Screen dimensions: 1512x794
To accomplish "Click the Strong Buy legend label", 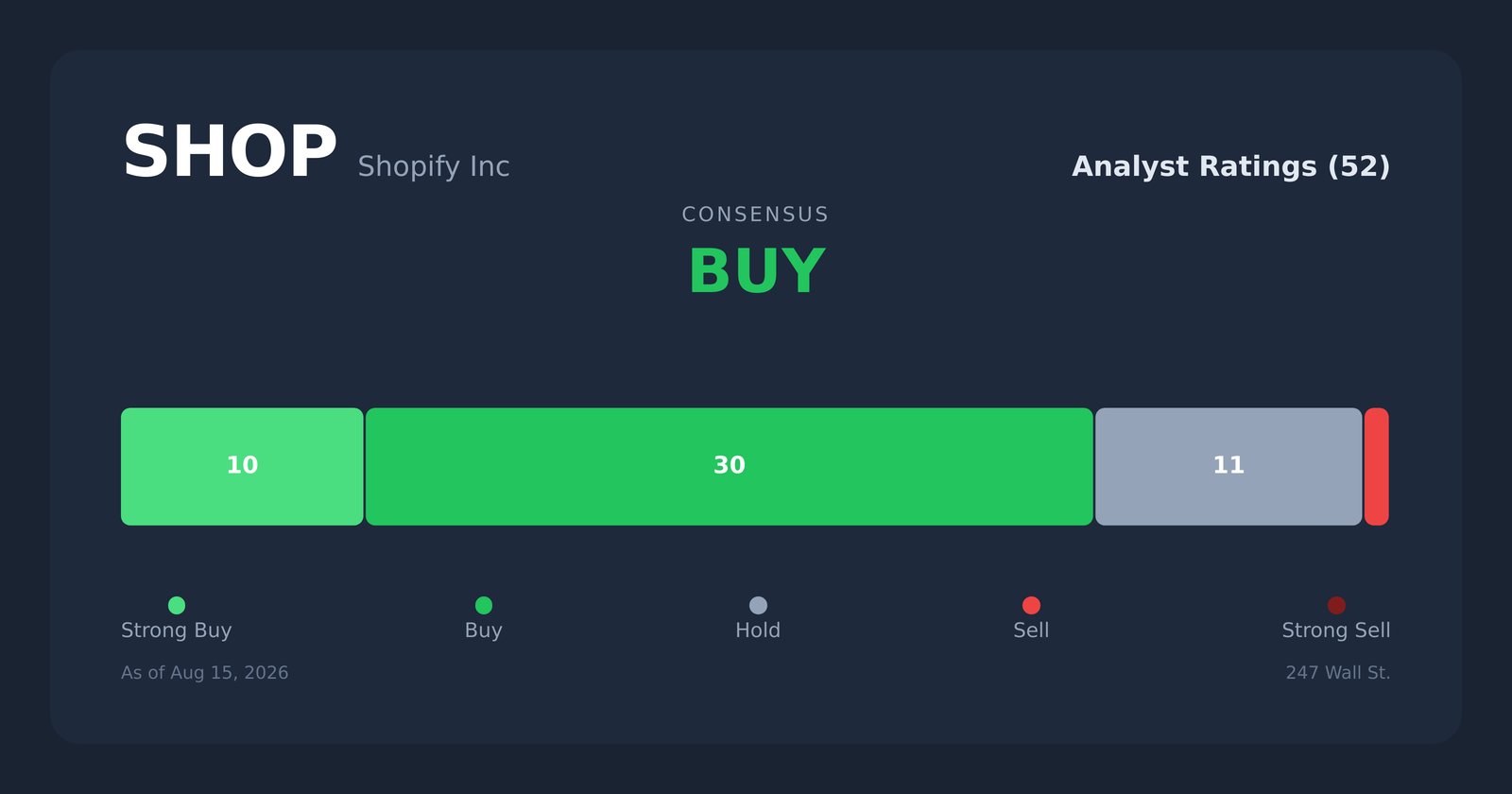I will 177,630.
